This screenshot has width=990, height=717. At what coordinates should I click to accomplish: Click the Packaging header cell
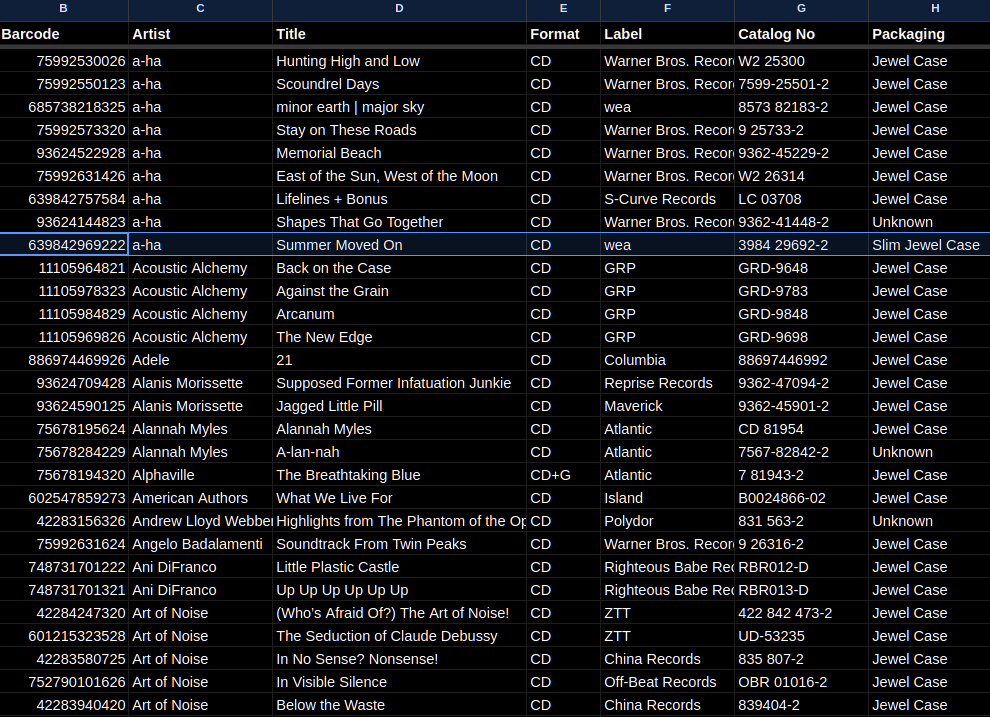(x=929, y=34)
